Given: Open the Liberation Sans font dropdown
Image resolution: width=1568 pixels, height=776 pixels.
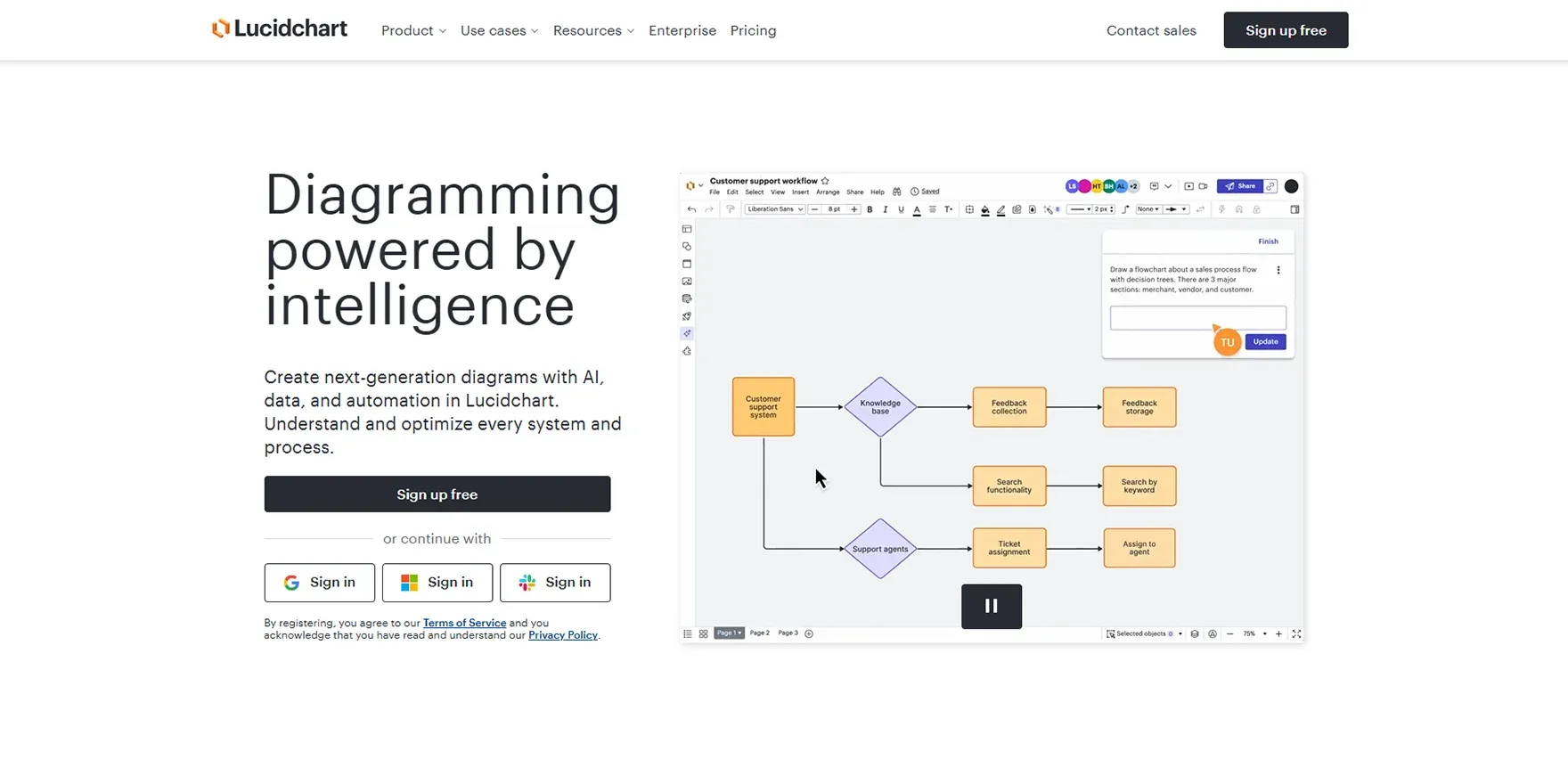Looking at the screenshot, I should (x=775, y=209).
